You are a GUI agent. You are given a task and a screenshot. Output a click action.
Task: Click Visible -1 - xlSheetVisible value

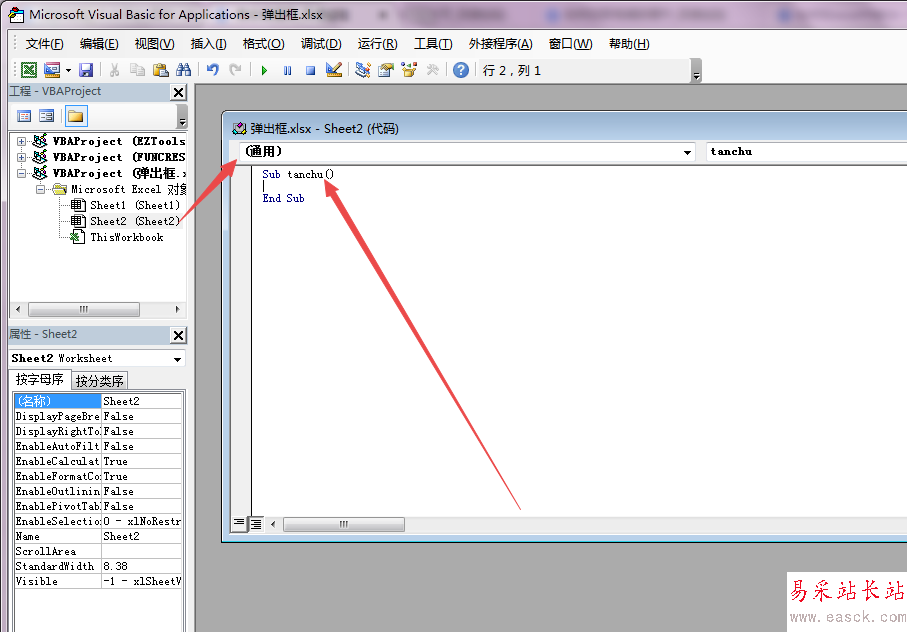[142, 582]
